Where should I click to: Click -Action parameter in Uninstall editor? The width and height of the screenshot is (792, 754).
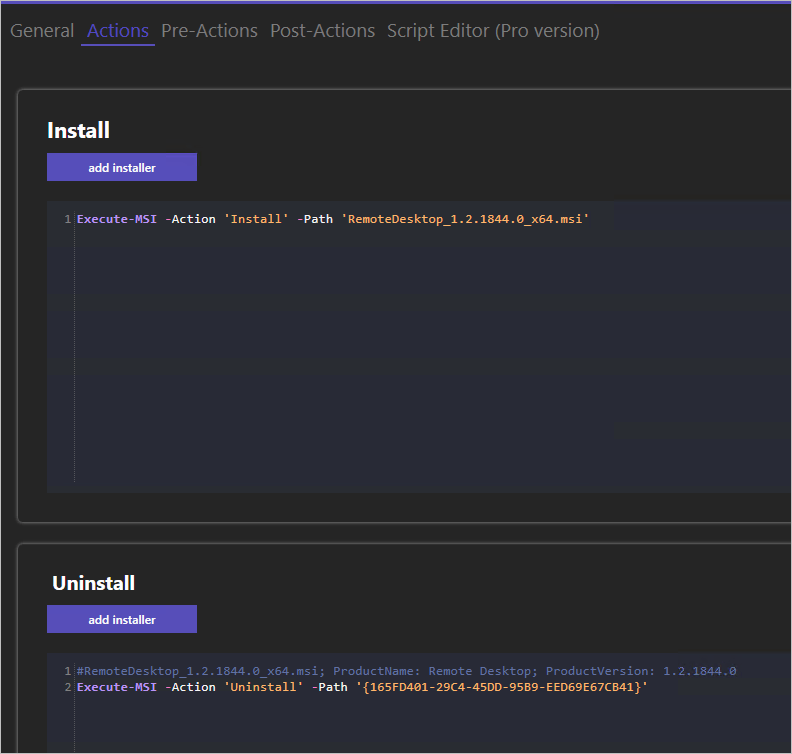pos(190,687)
